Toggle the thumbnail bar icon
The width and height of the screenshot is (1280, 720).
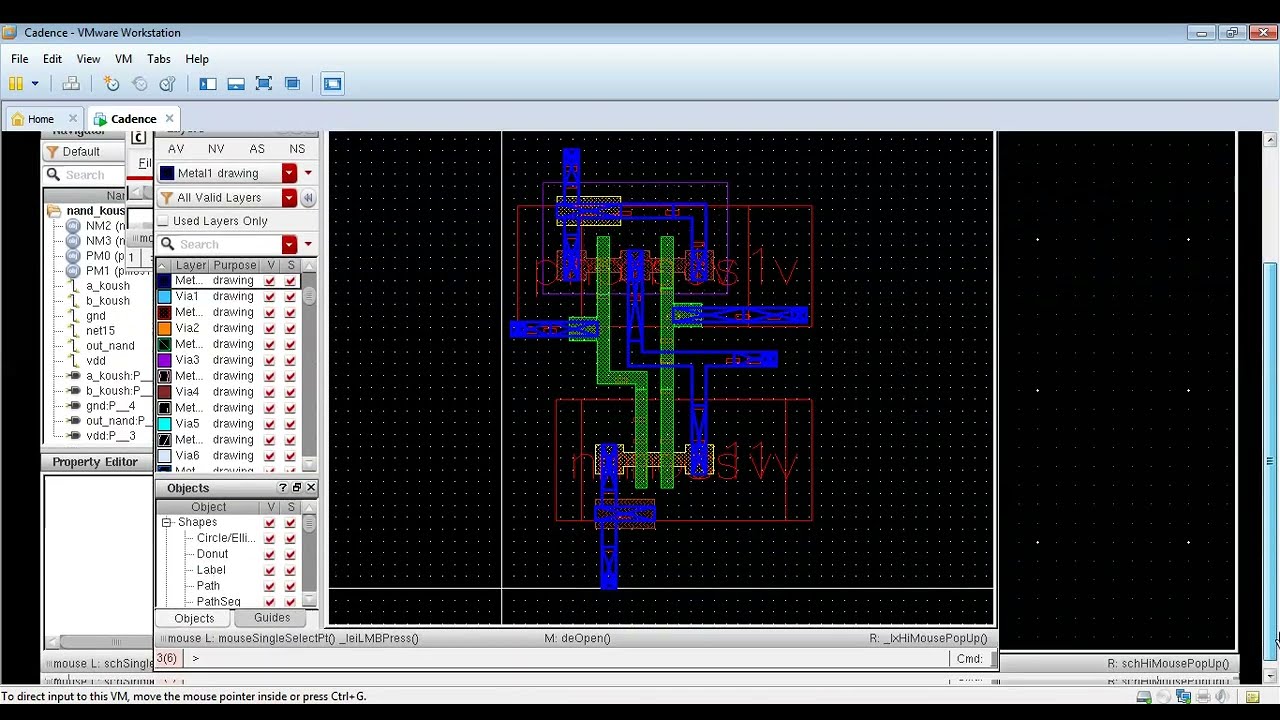click(x=236, y=84)
